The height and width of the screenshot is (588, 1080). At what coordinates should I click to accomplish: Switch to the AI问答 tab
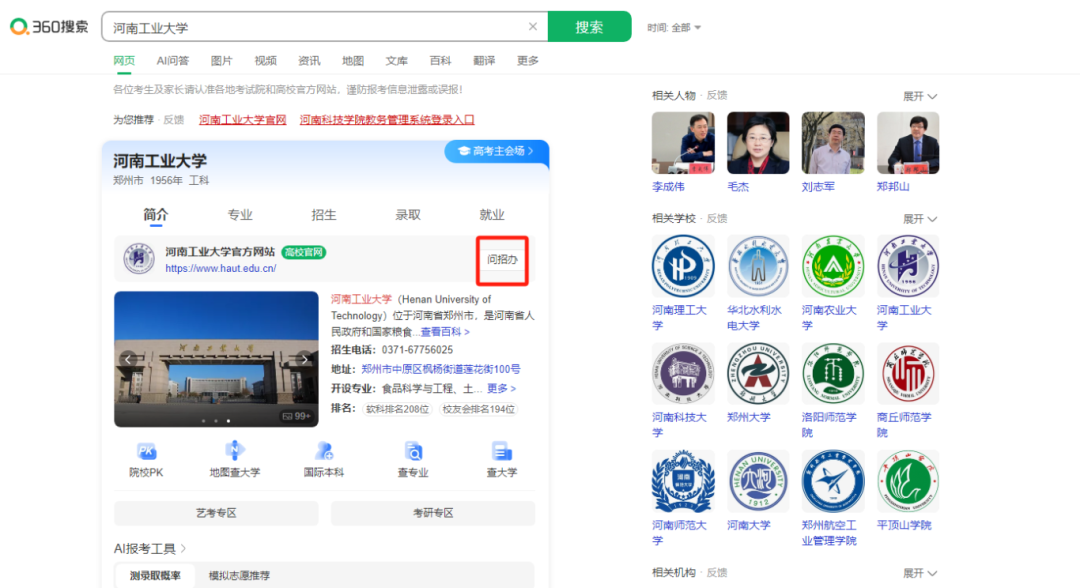coord(172,60)
